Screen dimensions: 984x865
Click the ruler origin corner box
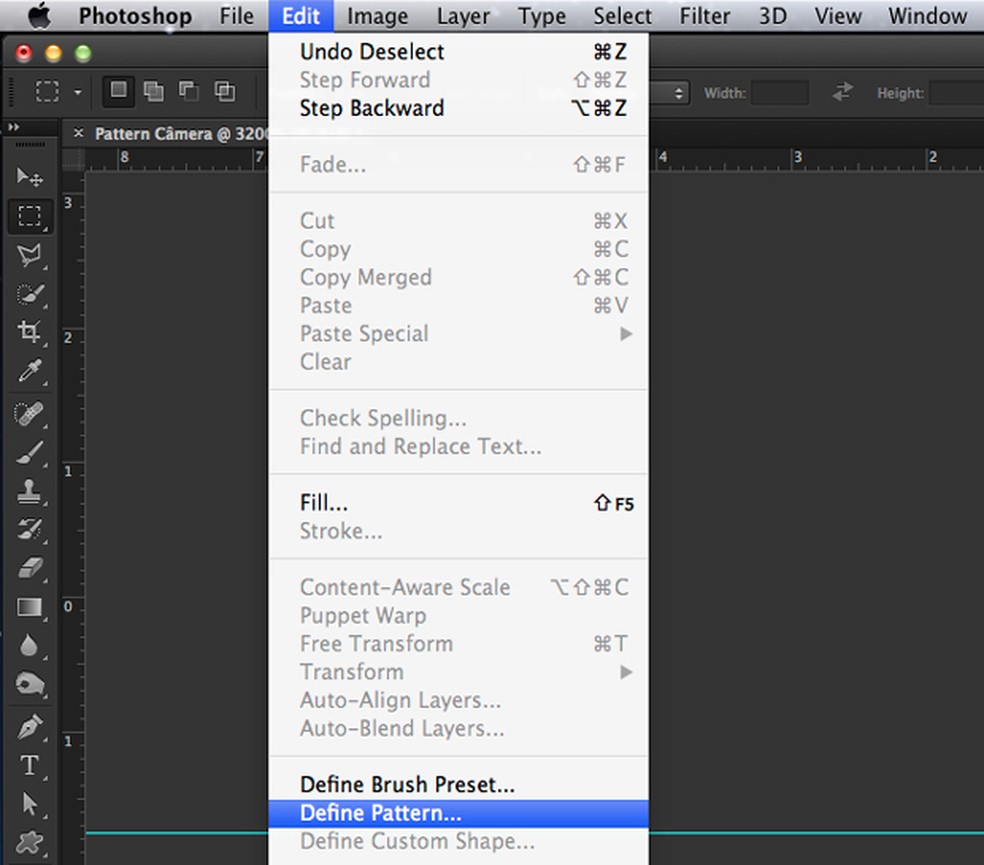(73, 160)
